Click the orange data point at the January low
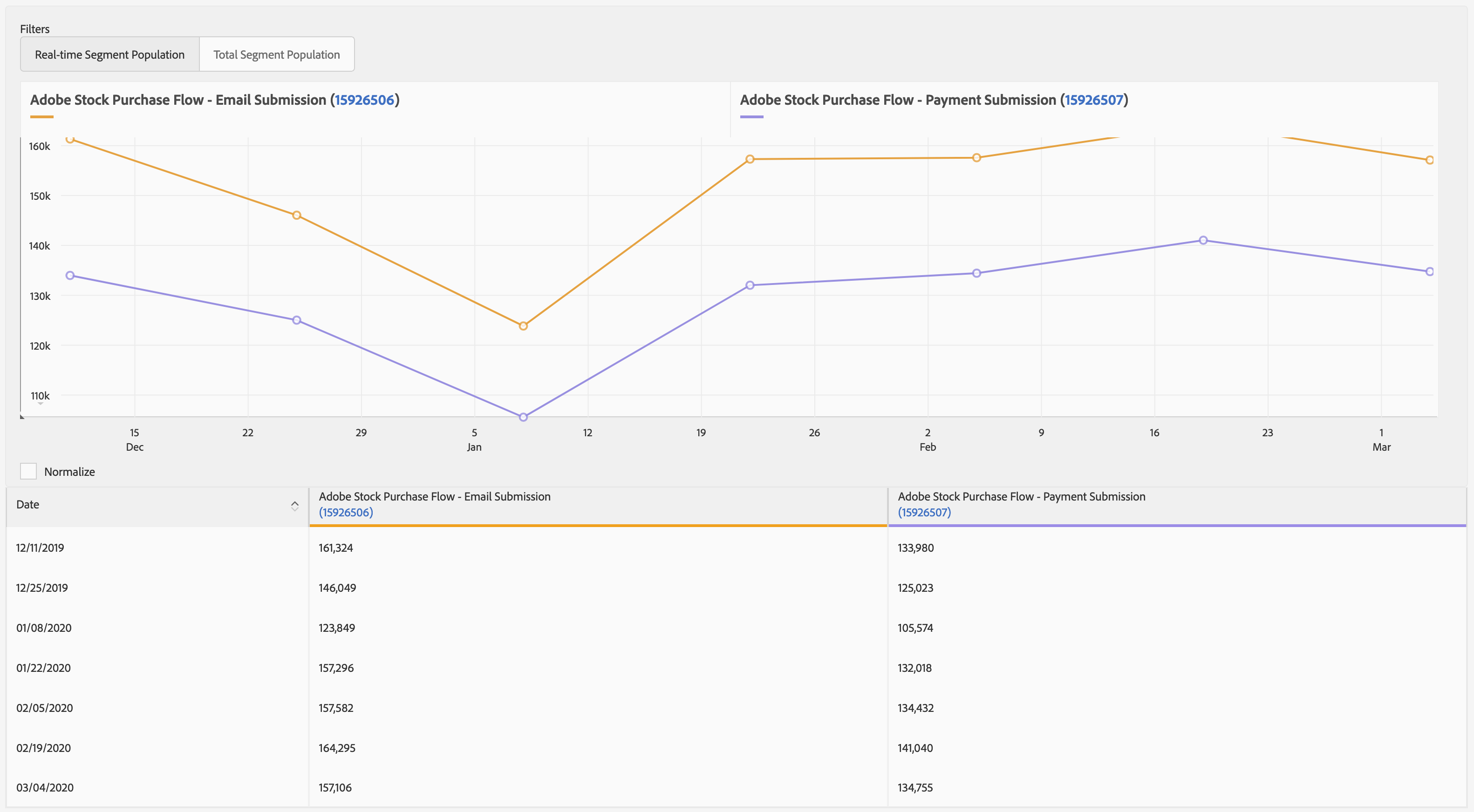This screenshot has height=812, width=1474. (x=523, y=326)
